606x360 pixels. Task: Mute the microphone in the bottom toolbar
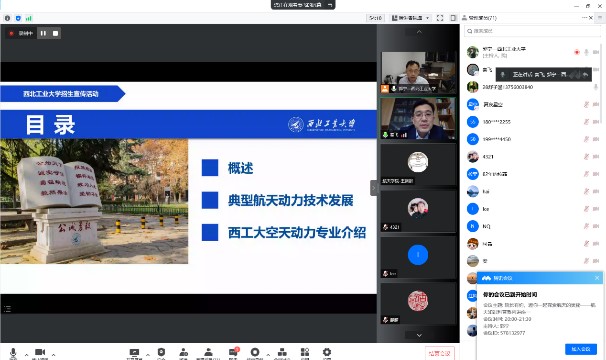(13, 352)
